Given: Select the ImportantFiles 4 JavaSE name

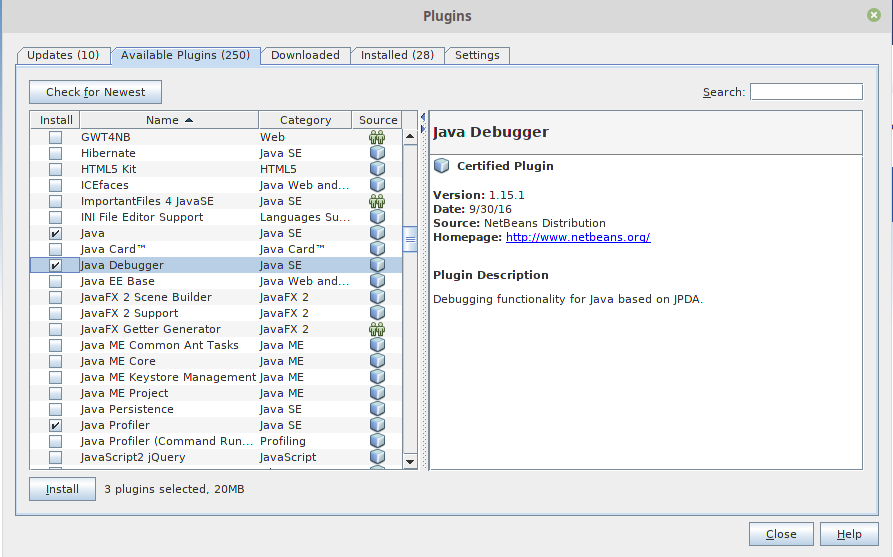Looking at the screenshot, I should pyautogui.click(x=147, y=201).
